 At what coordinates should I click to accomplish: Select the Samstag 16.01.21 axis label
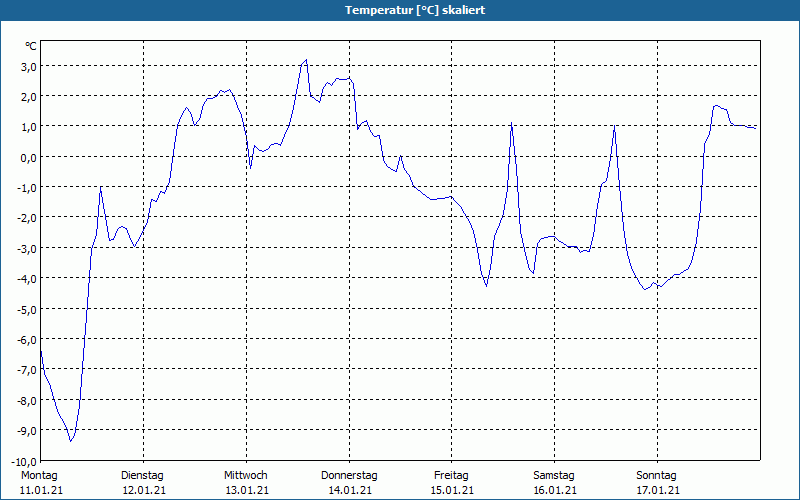pos(555,483)
